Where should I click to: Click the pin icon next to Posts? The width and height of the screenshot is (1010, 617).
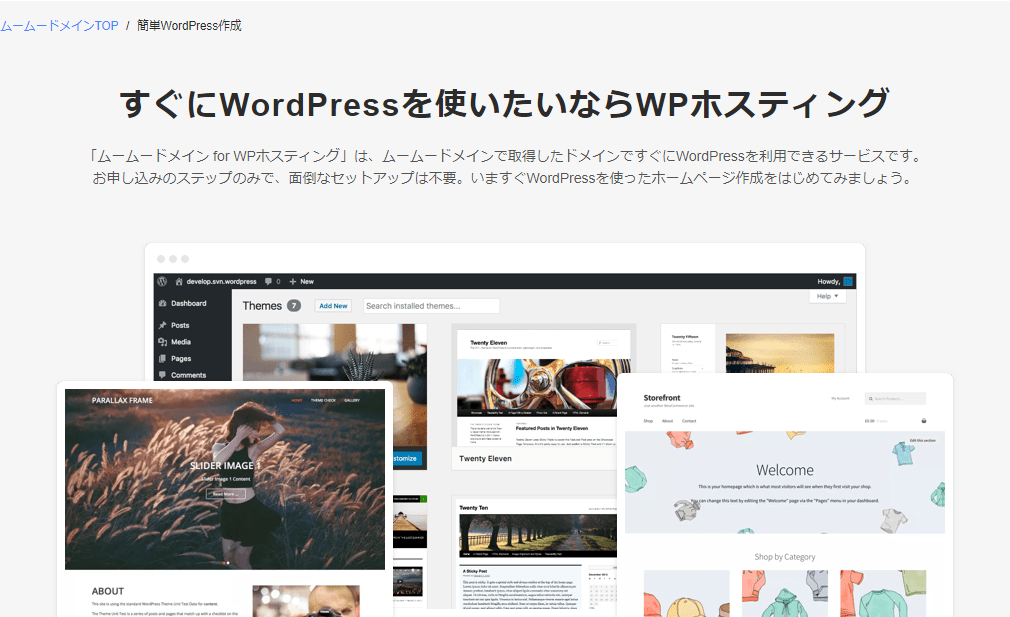[162, 325]
